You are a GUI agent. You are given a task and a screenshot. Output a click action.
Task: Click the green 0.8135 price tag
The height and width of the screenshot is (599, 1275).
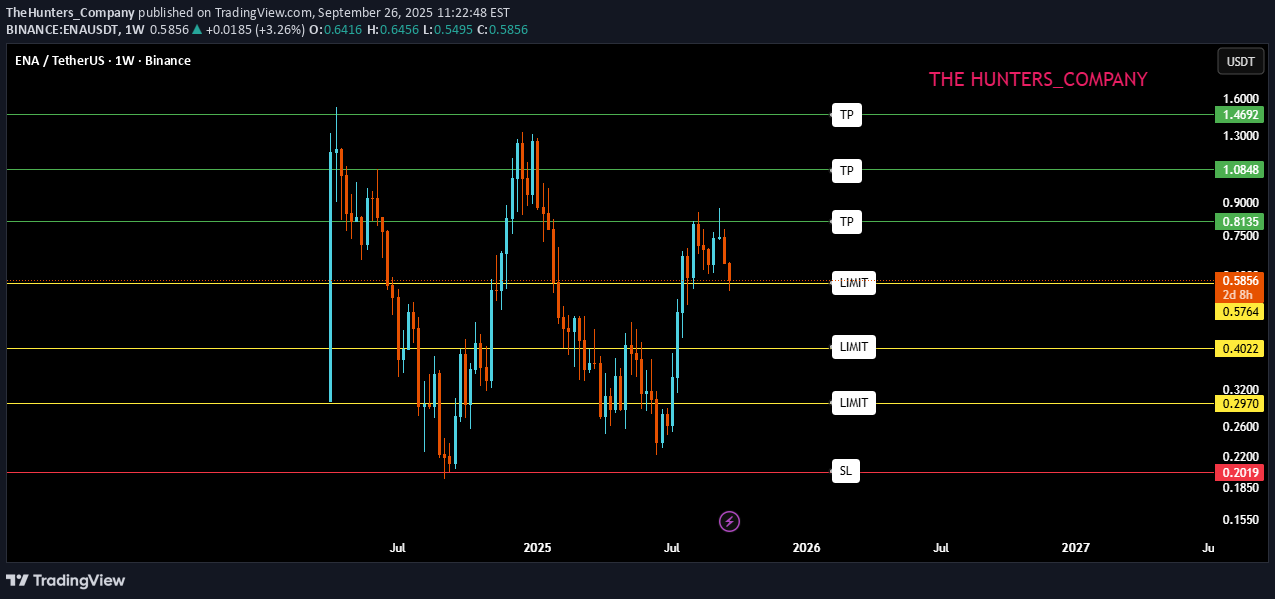pyautogui.click(x=1240, y=222)
